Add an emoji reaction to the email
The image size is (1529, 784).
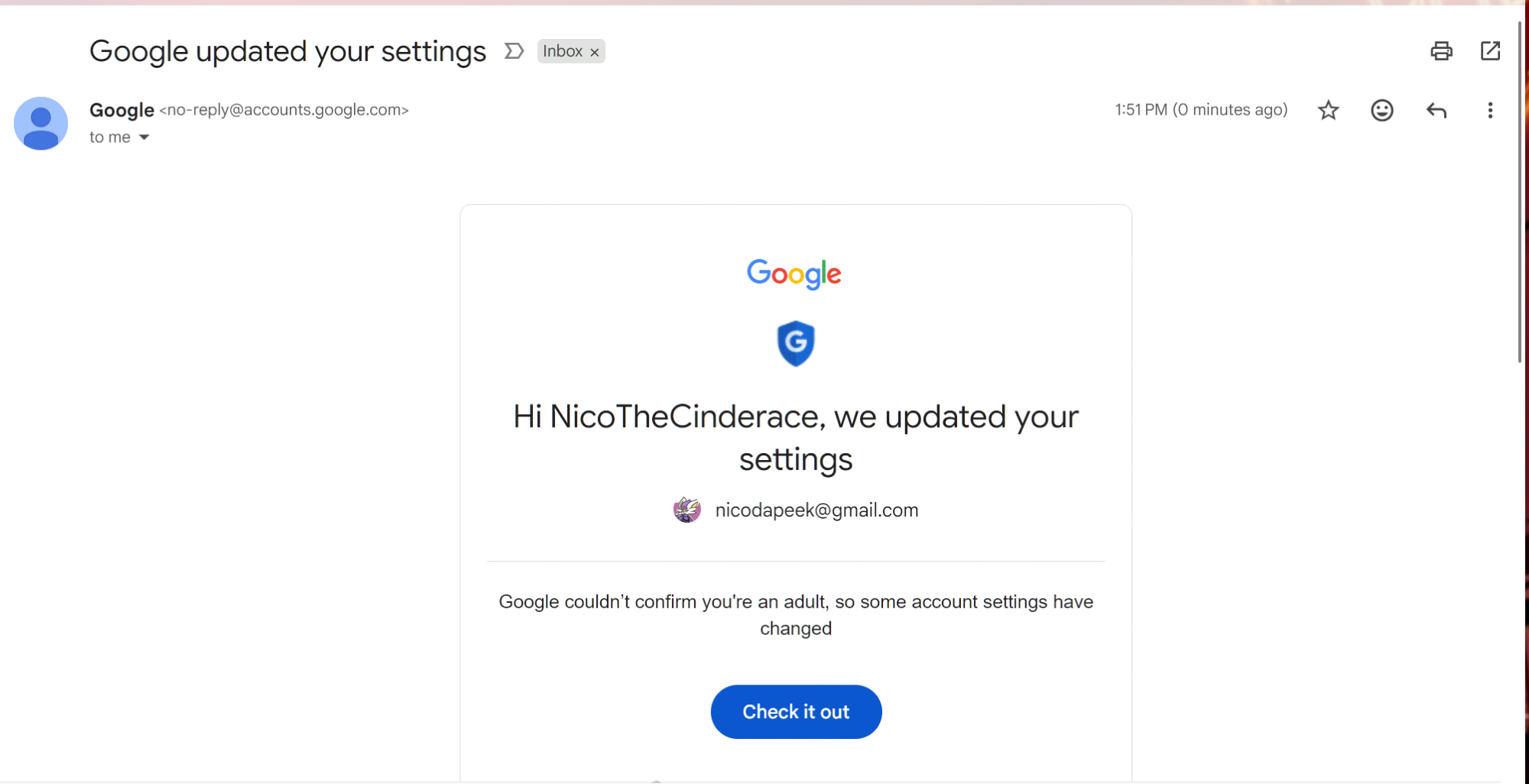pos(1381,111)
